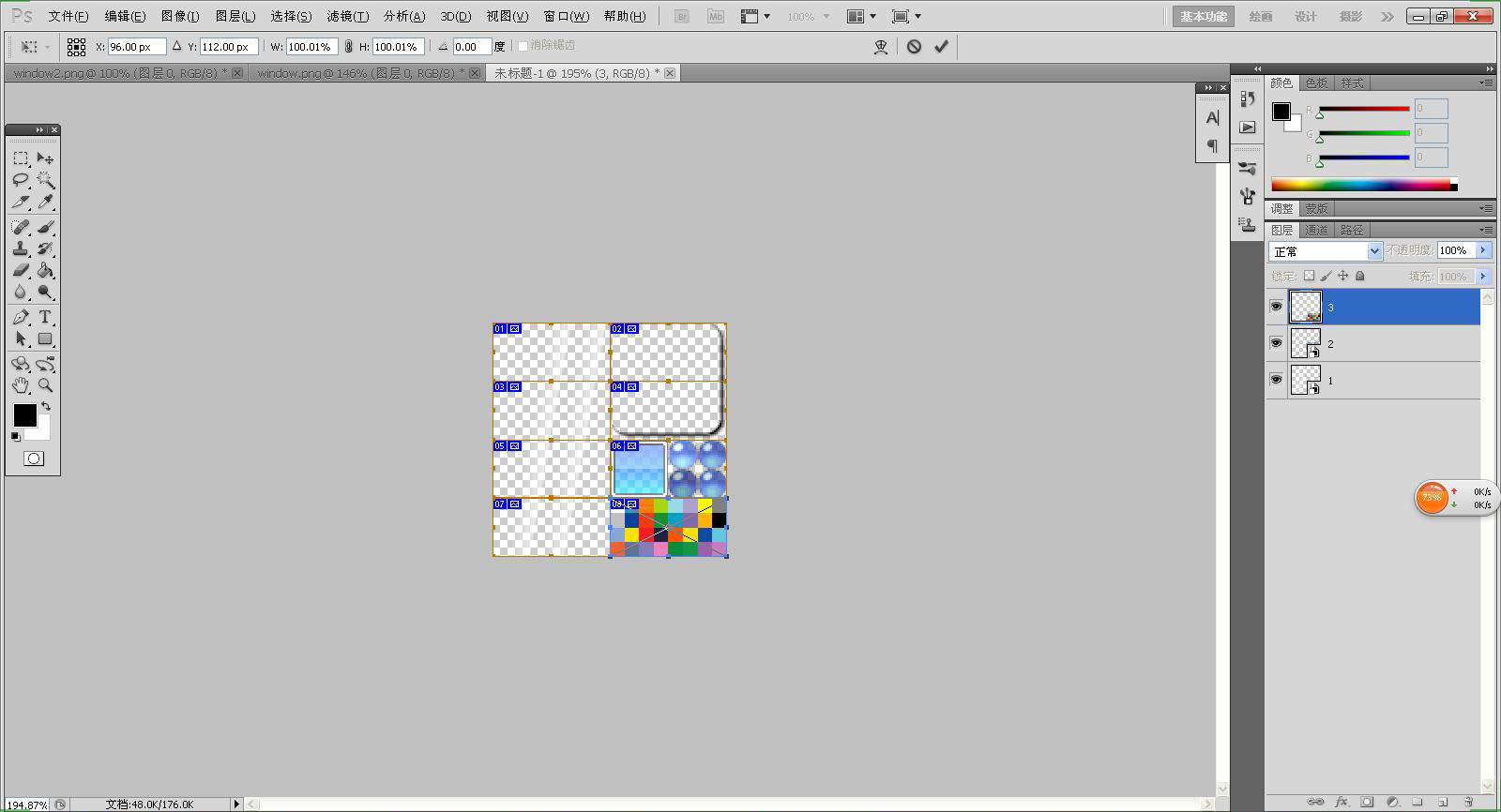Hide layer 2 using its eye icon
1501x812 pixels.
click(1276, 343)
